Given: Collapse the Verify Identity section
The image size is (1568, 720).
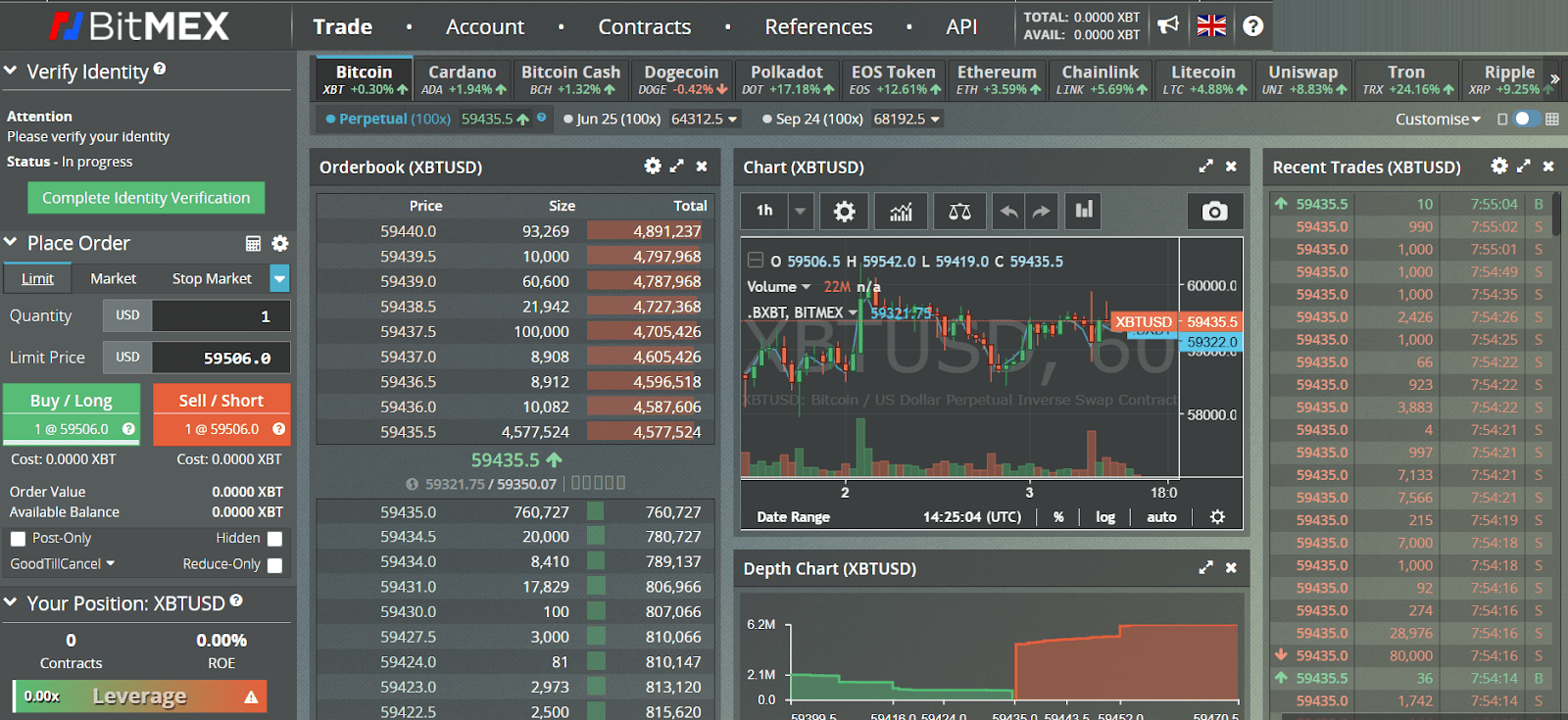Looking at the screenshot, I should [11, 71].
